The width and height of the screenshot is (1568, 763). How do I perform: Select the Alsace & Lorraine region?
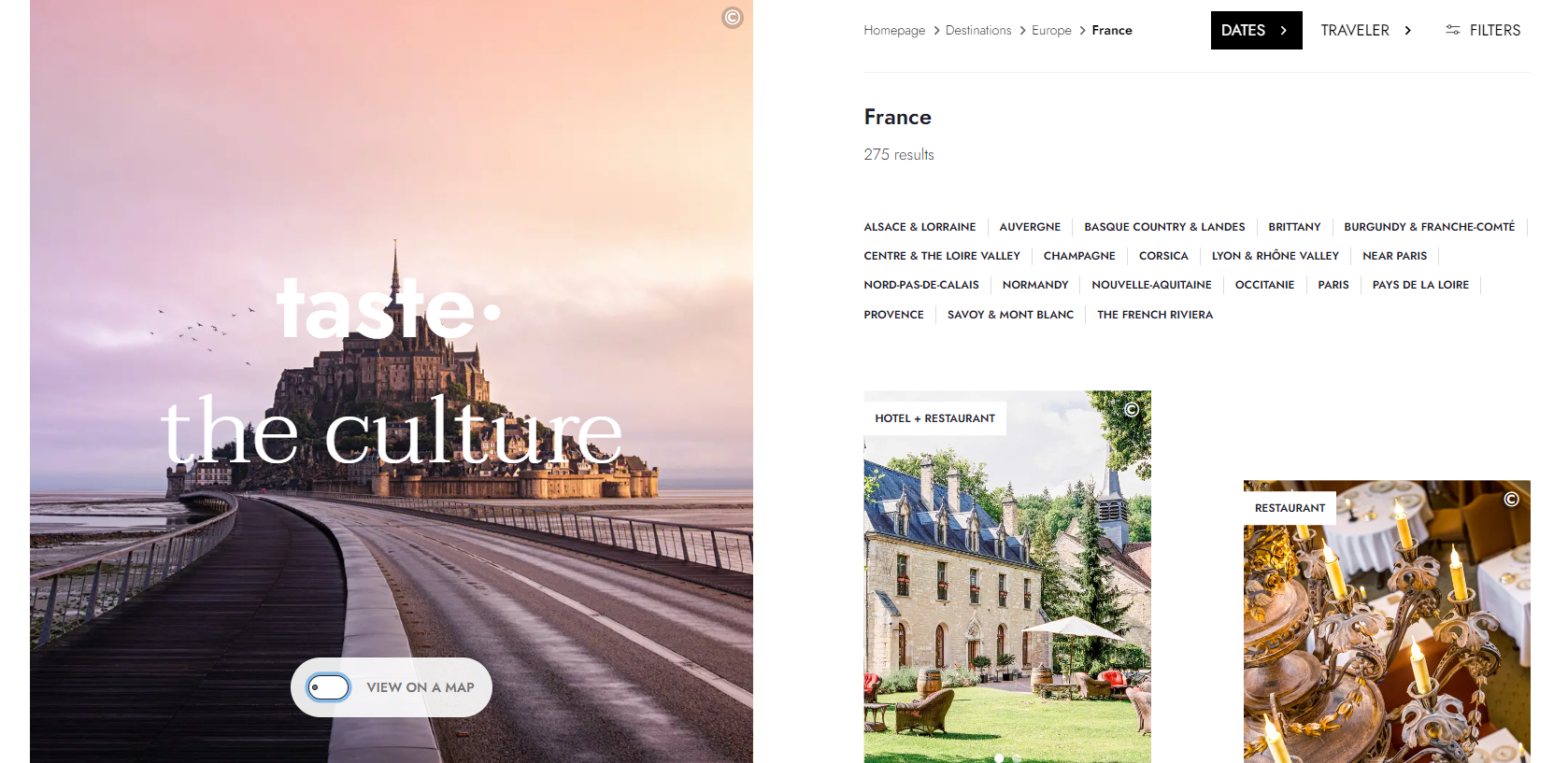(x=919, y=227)
